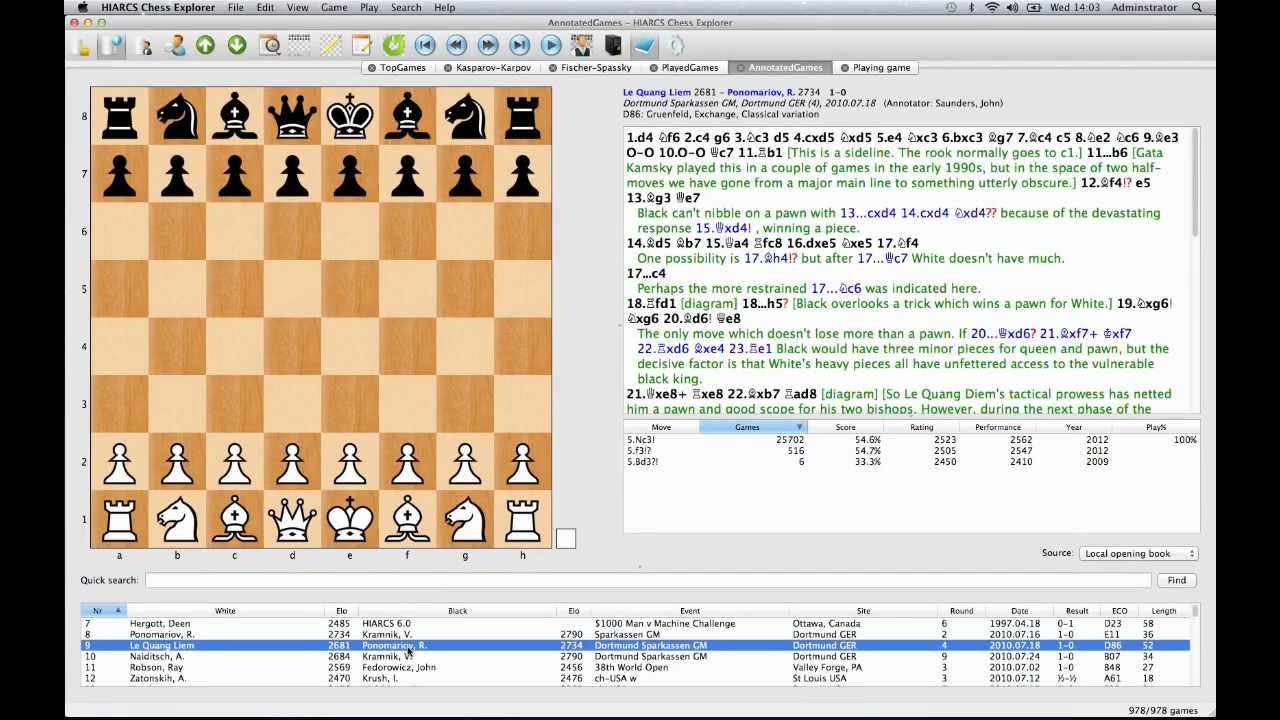
Task: Sort game list by Date column
Action: (x=1019, y=610)
